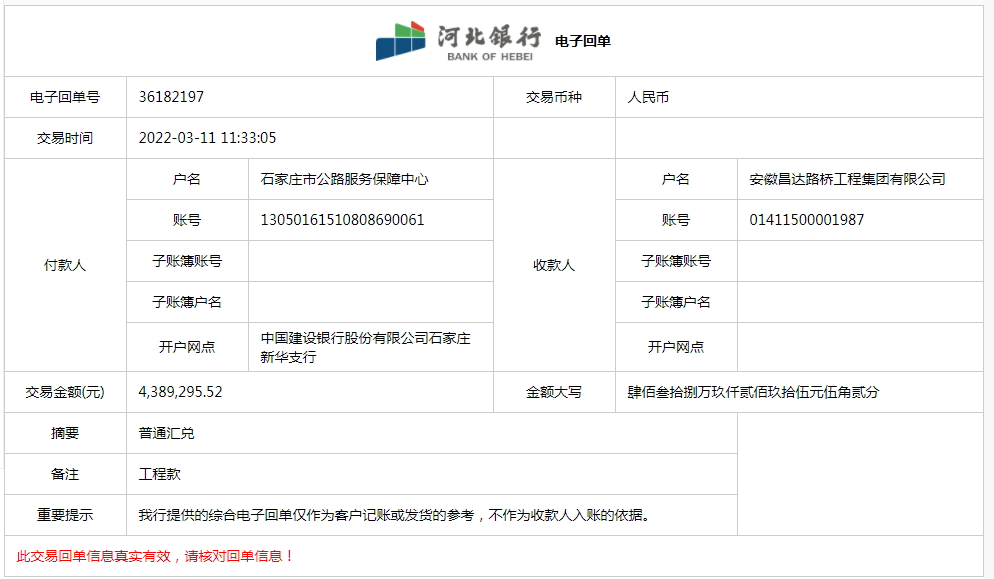This screenshot has width=994, height=579.
Task: Click the summary value 普通汇兑
Action: click(x=167, y=434)
